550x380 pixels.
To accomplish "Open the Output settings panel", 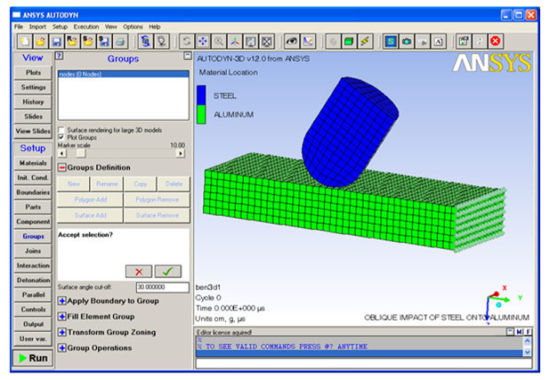I will coord(33,324).
